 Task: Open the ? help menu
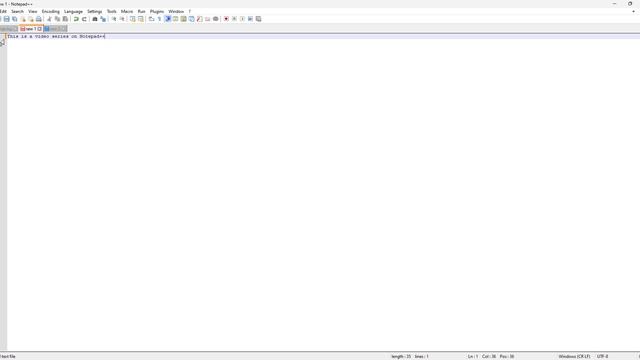(x=189, y=11)
